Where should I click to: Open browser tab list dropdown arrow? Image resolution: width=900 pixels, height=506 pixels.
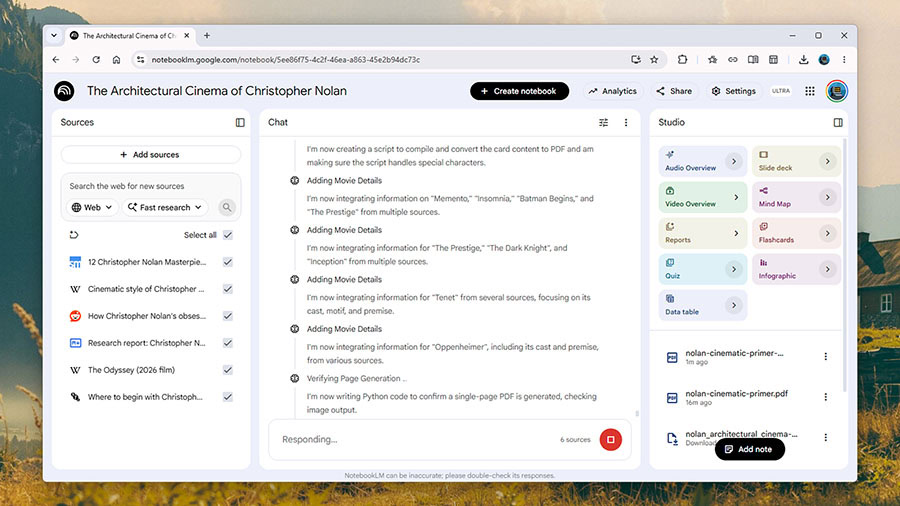(x=54, y=36)
